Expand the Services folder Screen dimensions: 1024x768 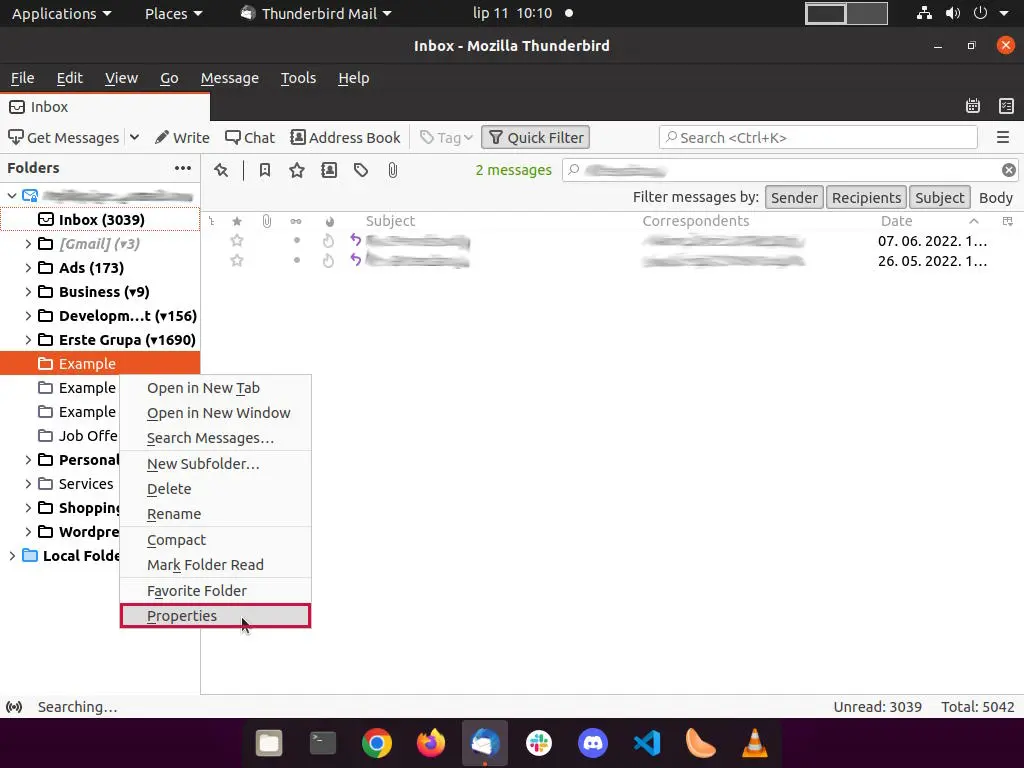click(28, 484)
